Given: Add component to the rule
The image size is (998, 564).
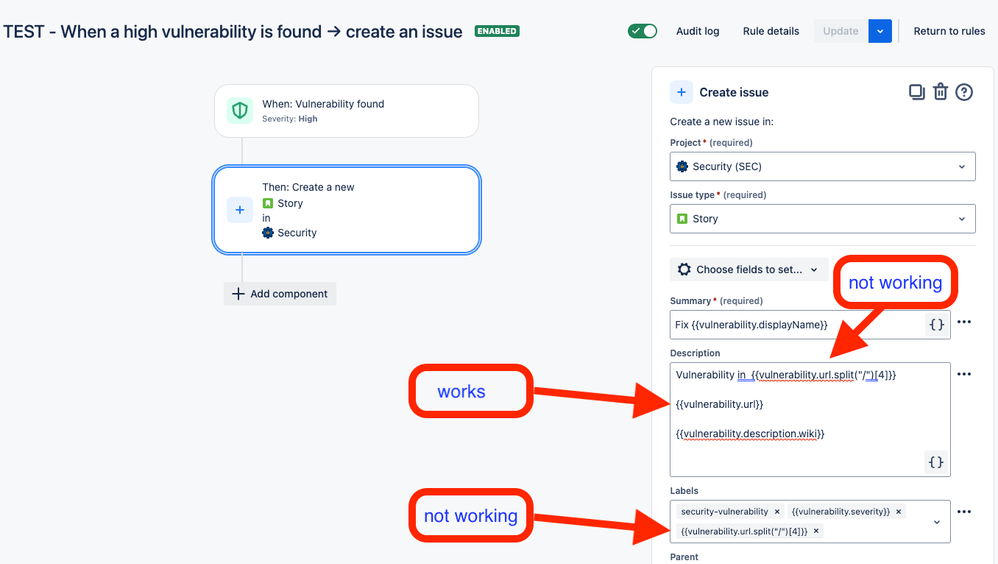Looking at the screenshot, I should click(280, 293).
